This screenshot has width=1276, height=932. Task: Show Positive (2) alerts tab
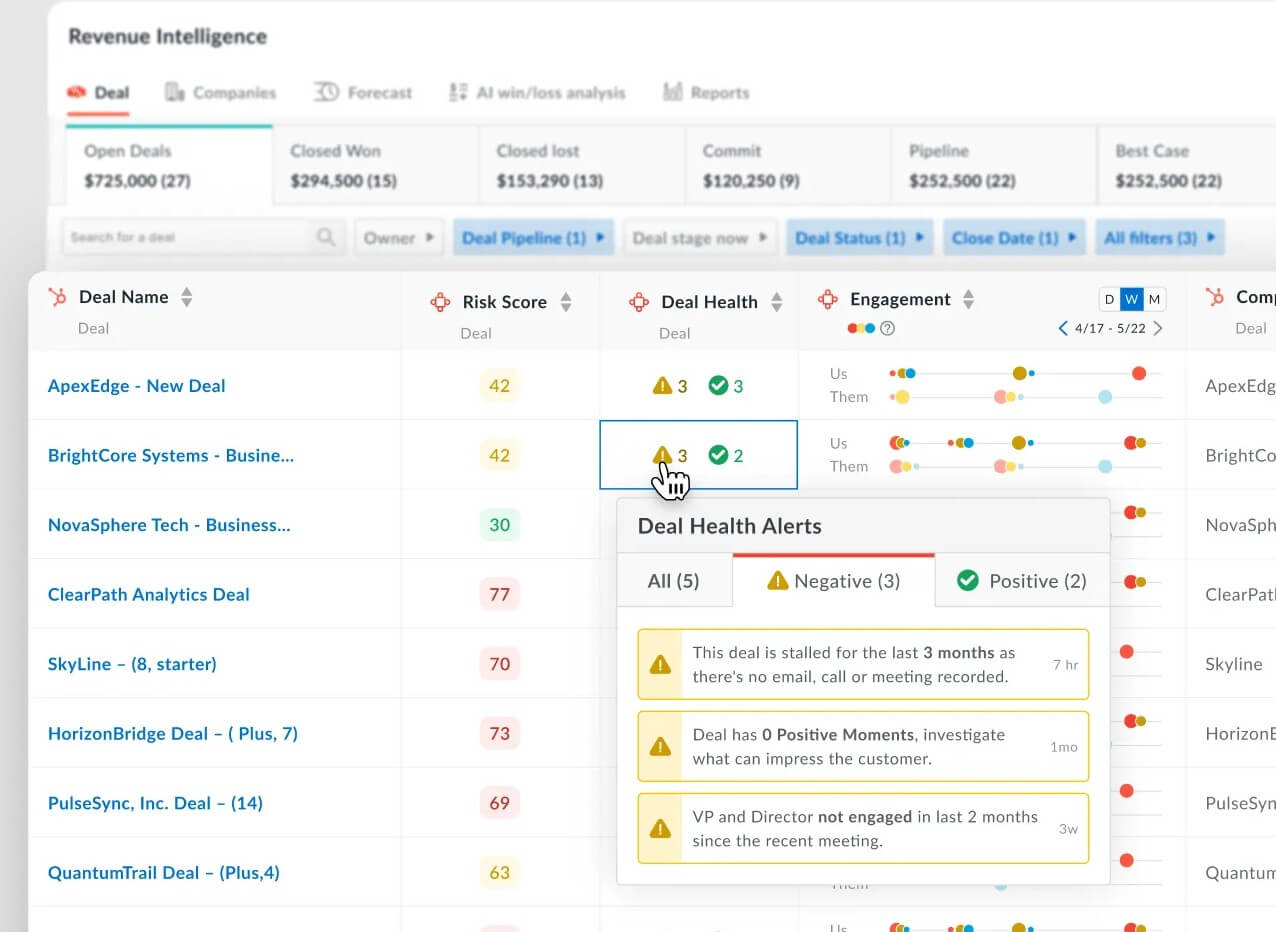(1022, 581)
